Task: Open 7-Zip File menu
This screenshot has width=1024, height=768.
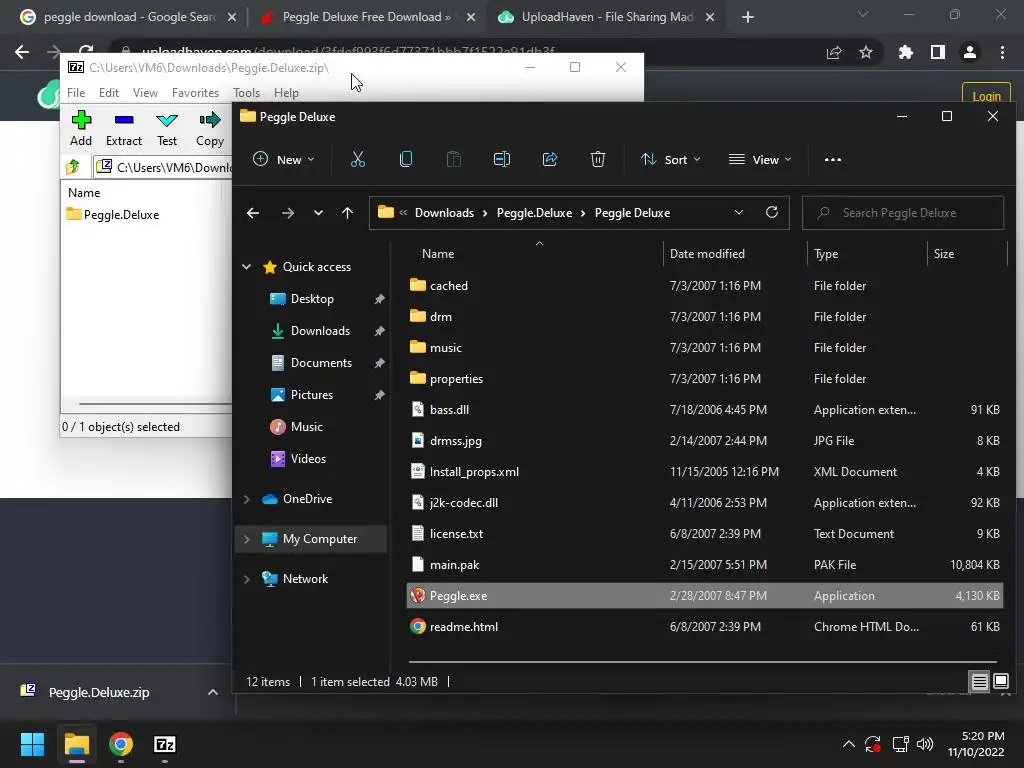Action: point(76,93)
